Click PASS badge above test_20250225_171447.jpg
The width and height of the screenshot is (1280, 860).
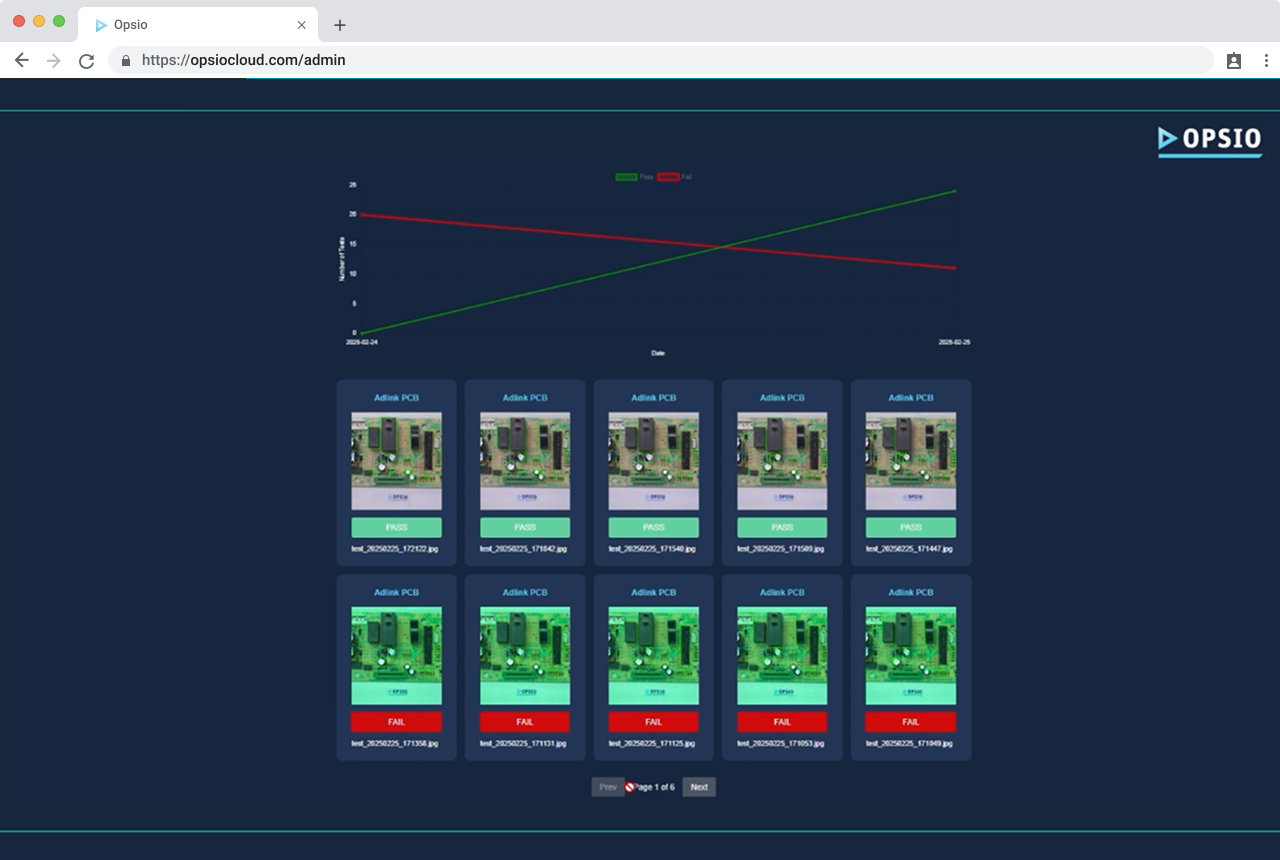tap(911, 527)
